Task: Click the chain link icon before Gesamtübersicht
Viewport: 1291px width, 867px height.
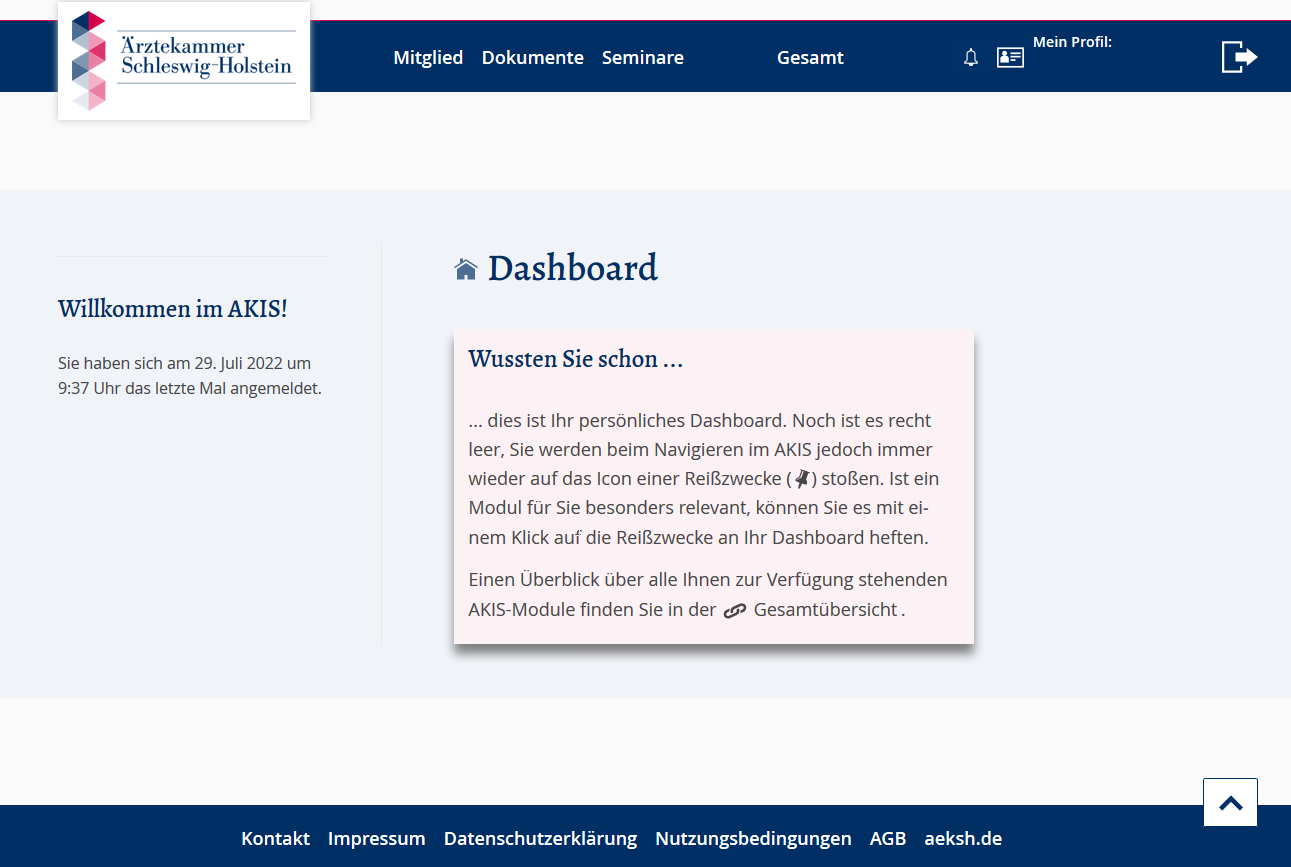Action: click(735, 610)
